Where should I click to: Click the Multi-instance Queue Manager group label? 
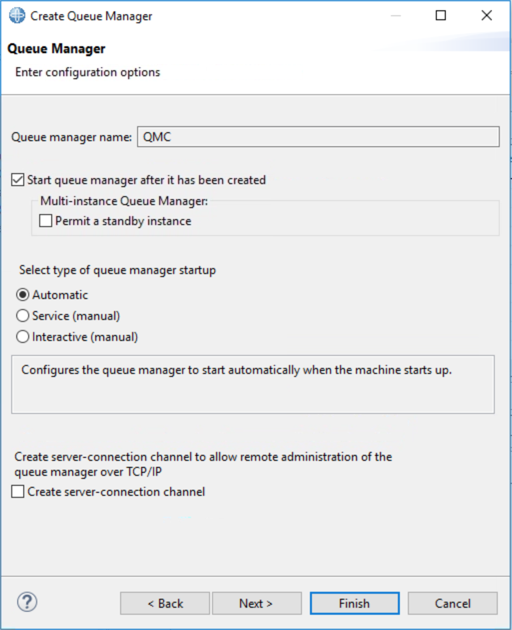[124, 200]
